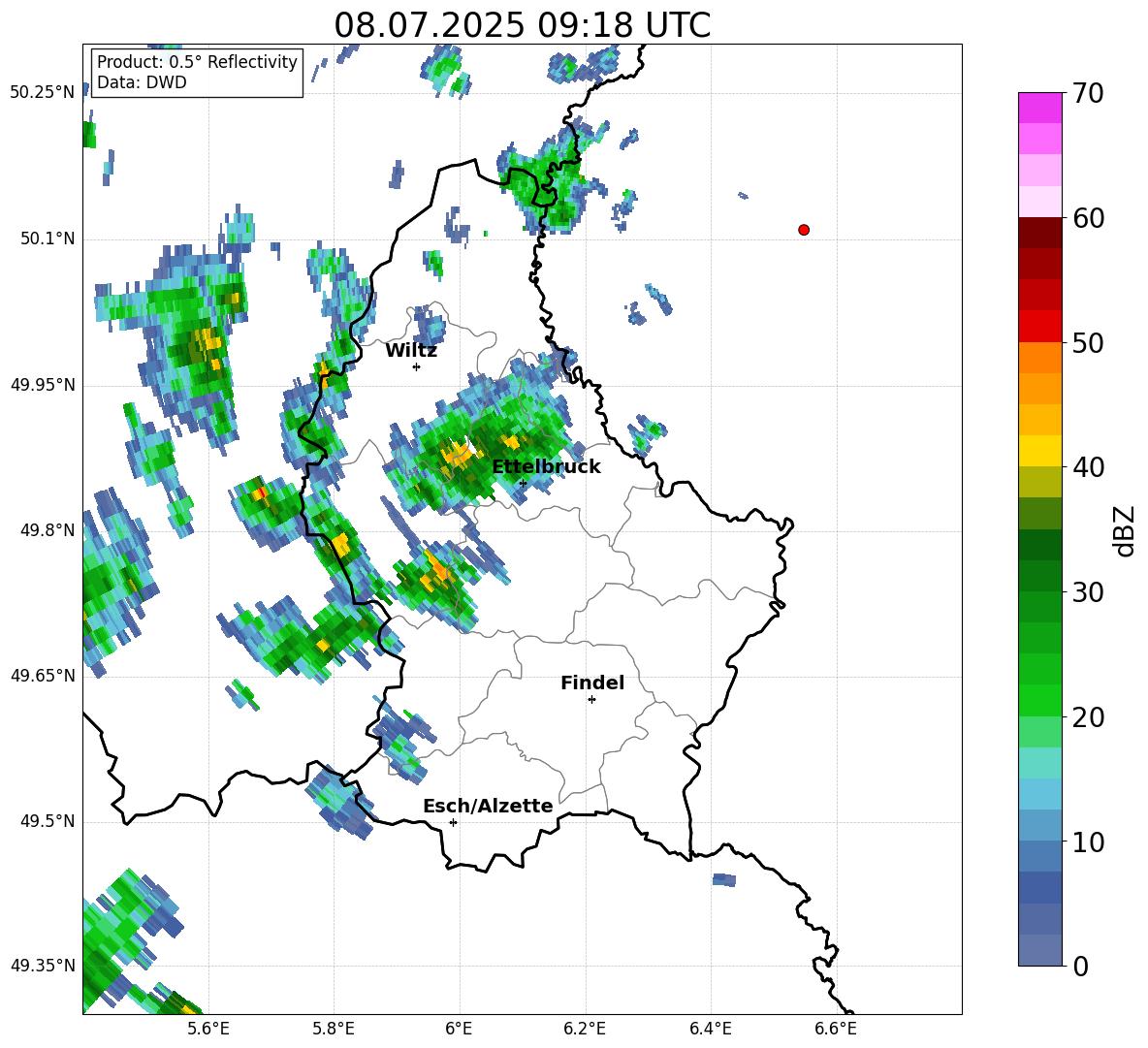This screenshot has height=1048, width=1148.
Task: Click the cross marker below Wiltz
Action: (x=417, y=367)
